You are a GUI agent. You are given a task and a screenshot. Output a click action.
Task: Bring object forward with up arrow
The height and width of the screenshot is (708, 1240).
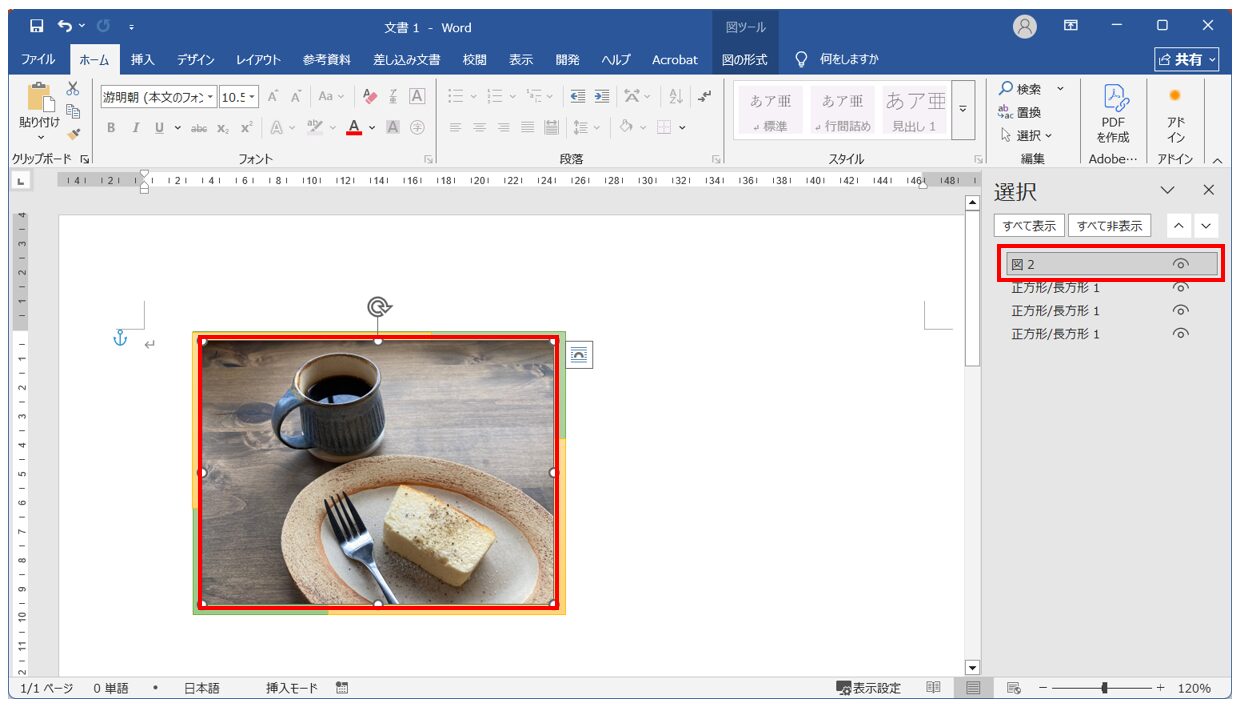pyautogui.click(x=1180, y=226)
